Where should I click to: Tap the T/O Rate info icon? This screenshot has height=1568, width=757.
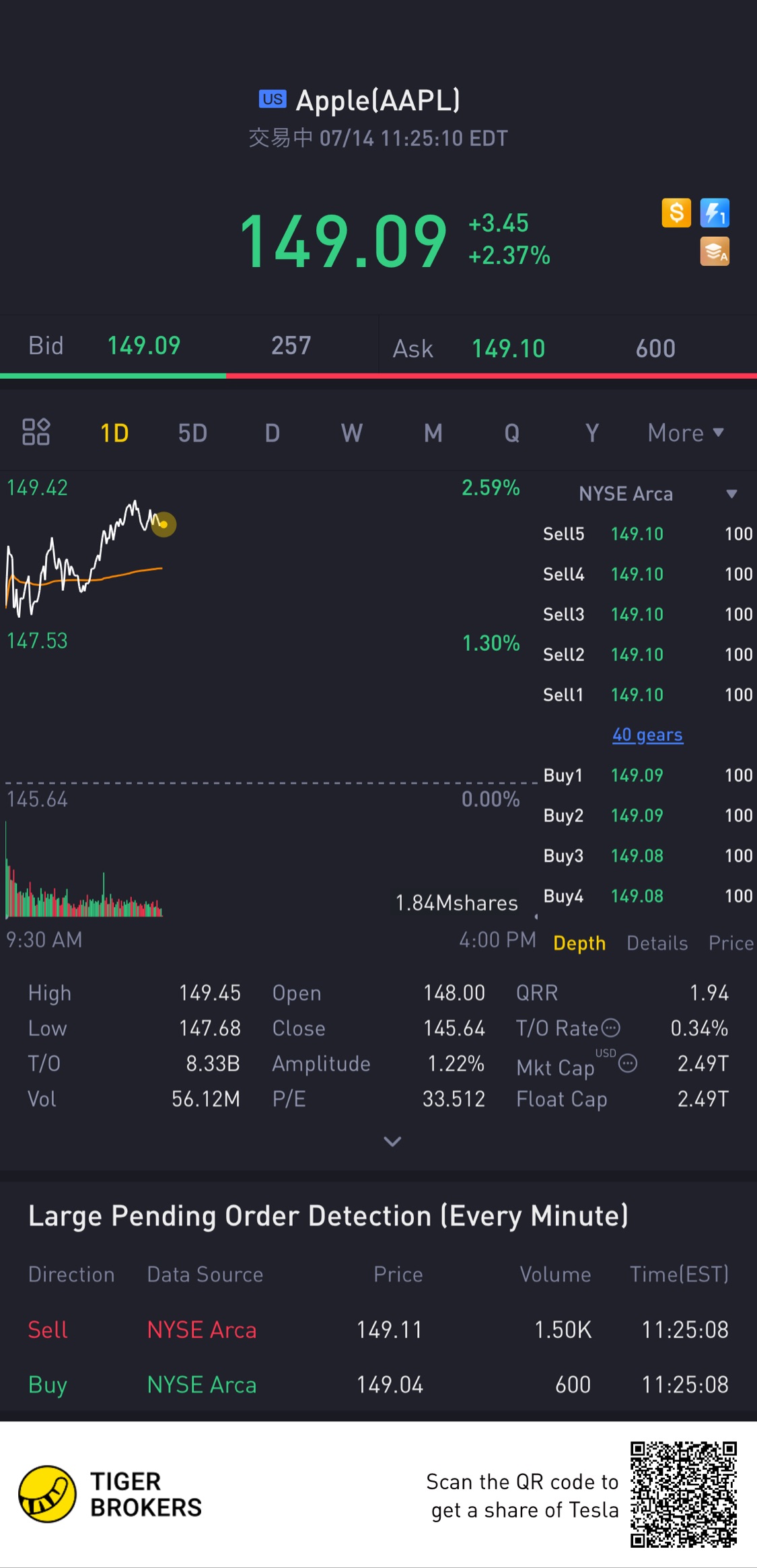coord(610,1028)
